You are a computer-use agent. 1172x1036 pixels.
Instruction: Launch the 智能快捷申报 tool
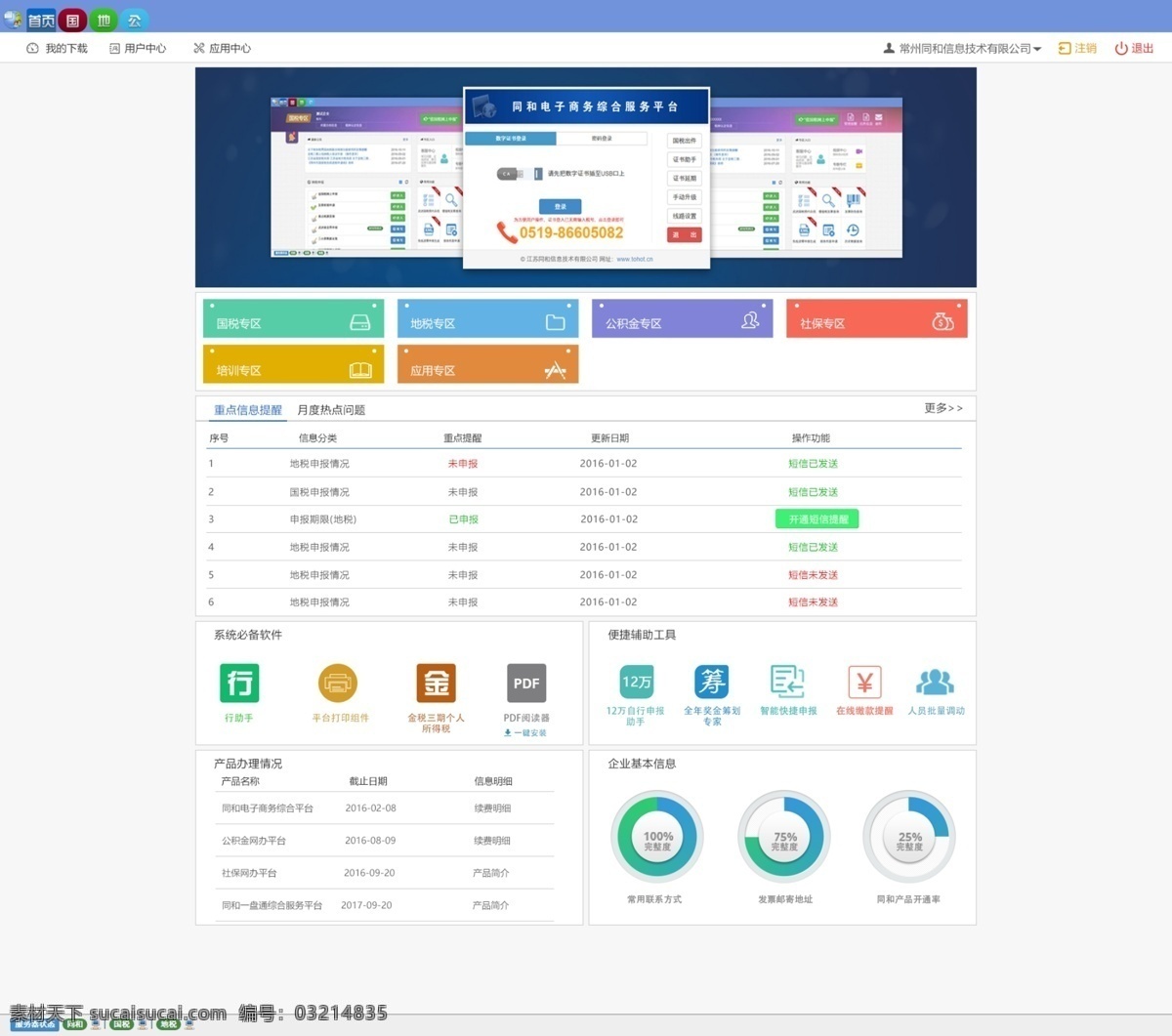click(787, 682)
